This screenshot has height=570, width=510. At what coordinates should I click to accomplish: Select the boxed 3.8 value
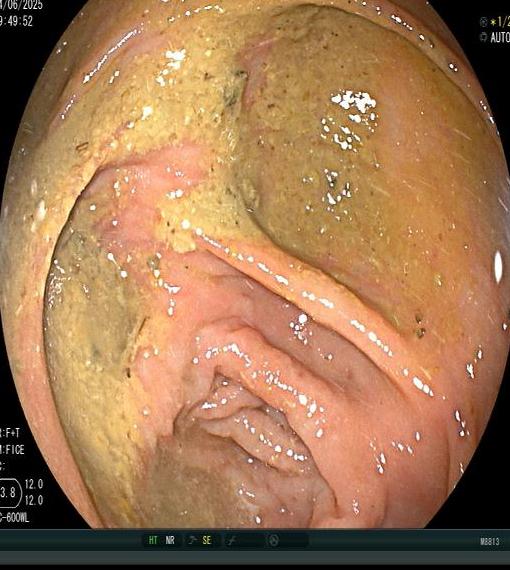tap(9, 493)
